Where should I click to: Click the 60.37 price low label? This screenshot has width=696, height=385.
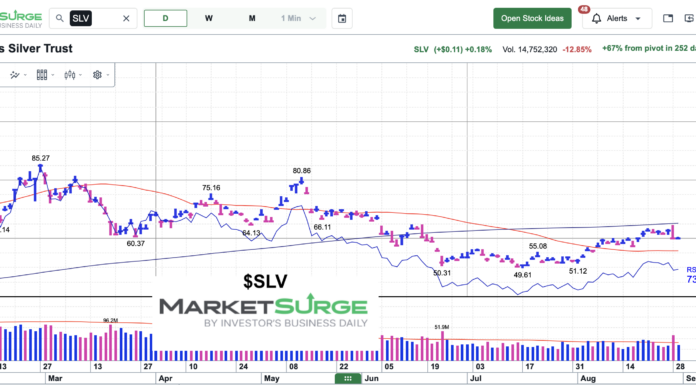tap(135, 243)
